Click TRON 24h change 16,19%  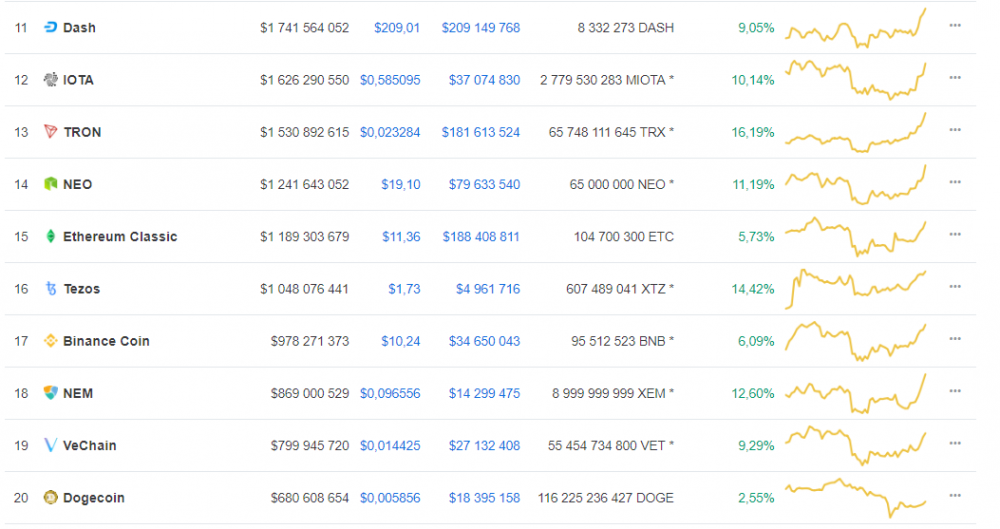pos(753,132)
